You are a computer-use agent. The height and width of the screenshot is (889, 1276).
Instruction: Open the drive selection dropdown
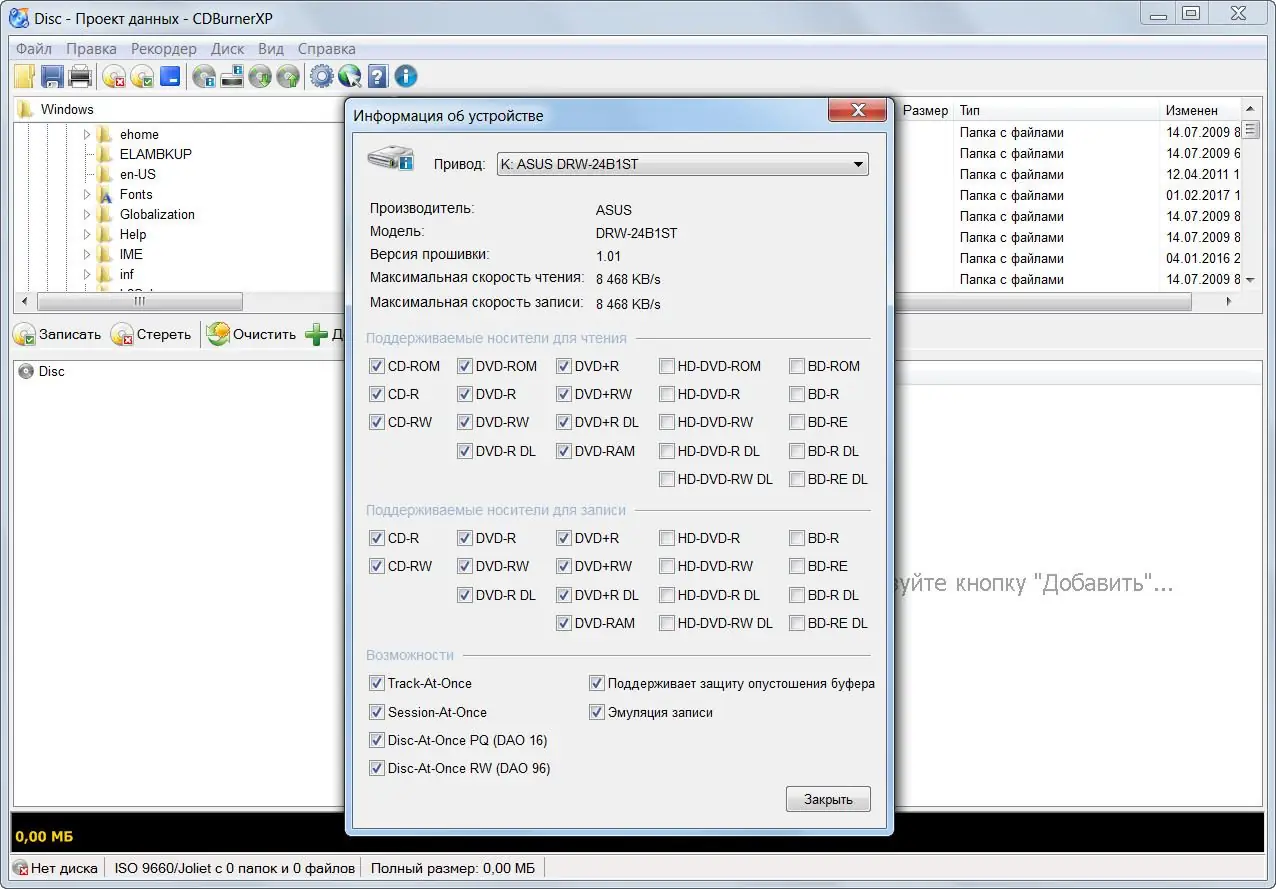(858, 164)
